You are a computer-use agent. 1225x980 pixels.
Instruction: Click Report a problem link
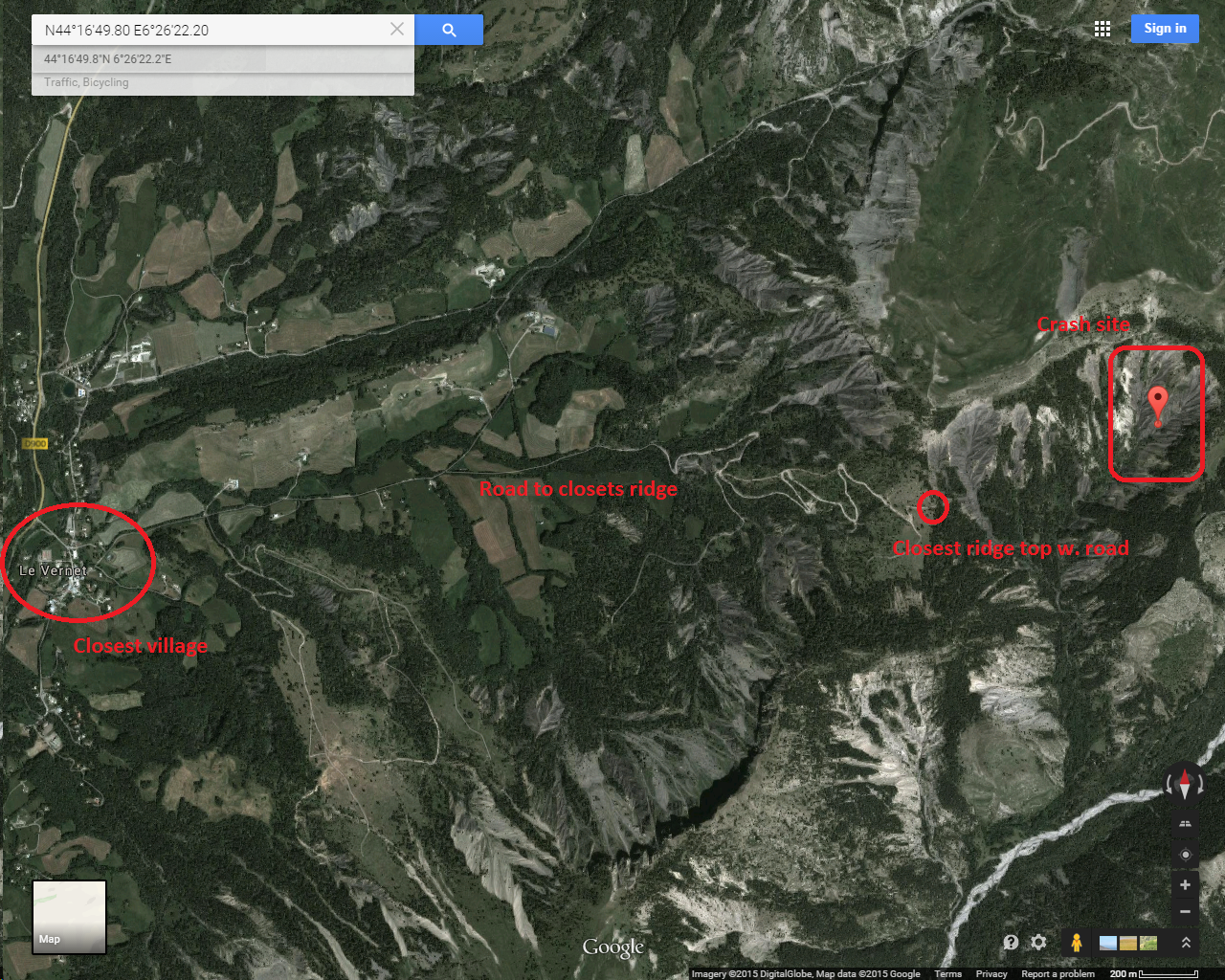[1058, 973]
